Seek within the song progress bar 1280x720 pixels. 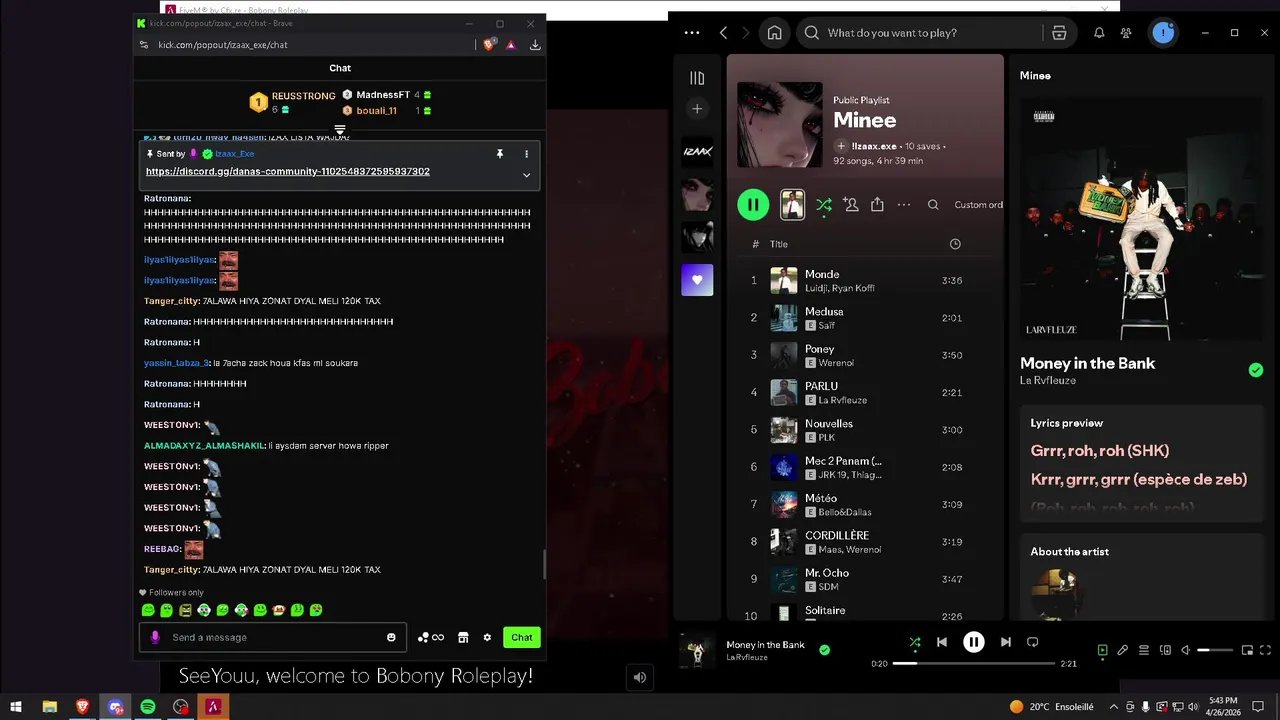coord(974,663)
